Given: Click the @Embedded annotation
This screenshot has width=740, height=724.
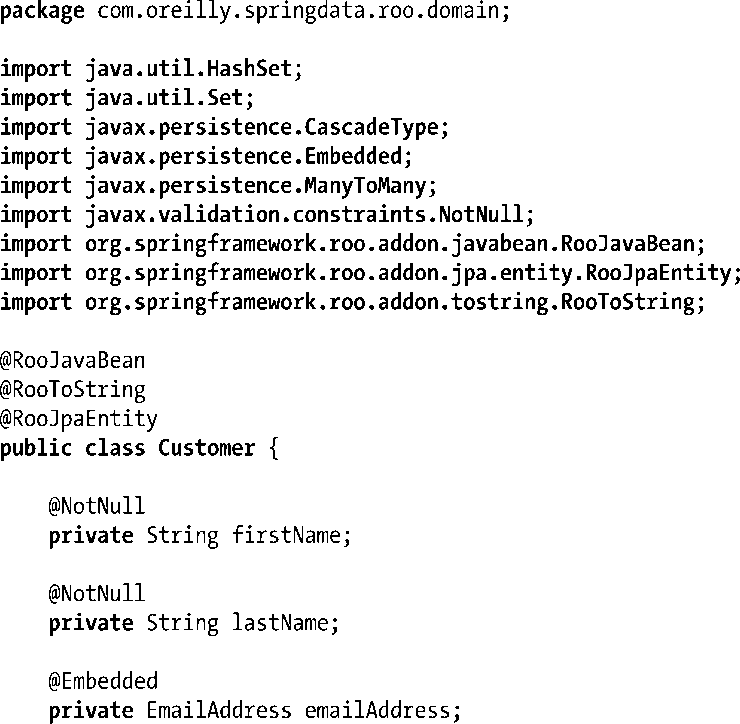Looking at the screenshot, I should point(103,681).
